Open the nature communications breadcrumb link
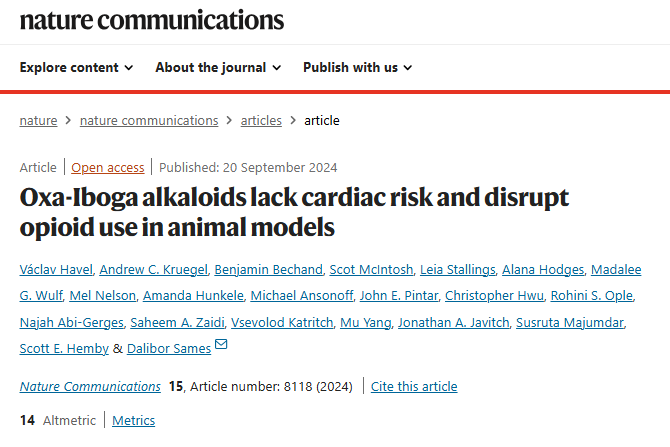This screenshot has width=670, height=447. (x=149, y=121)
